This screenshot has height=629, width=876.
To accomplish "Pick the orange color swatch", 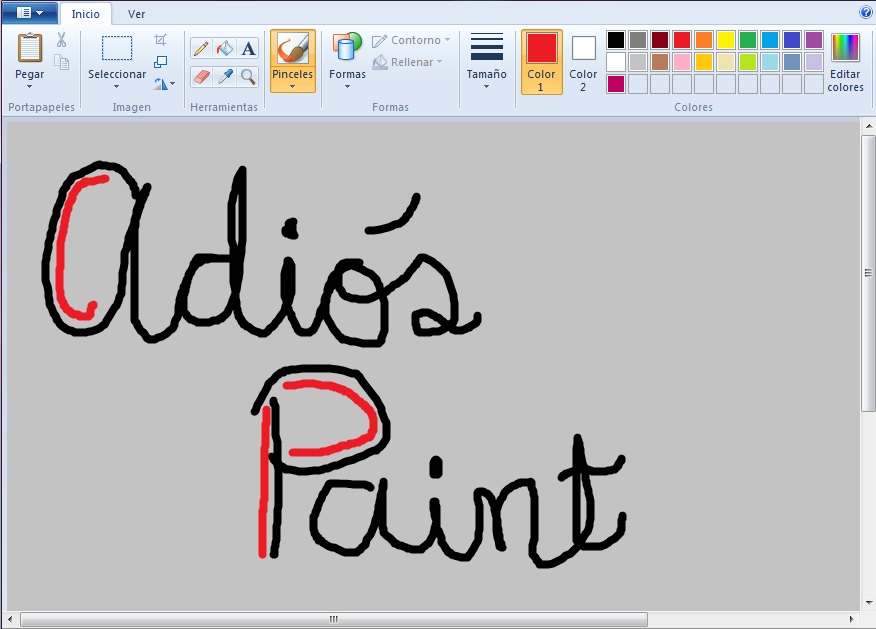I will (704, 40).
